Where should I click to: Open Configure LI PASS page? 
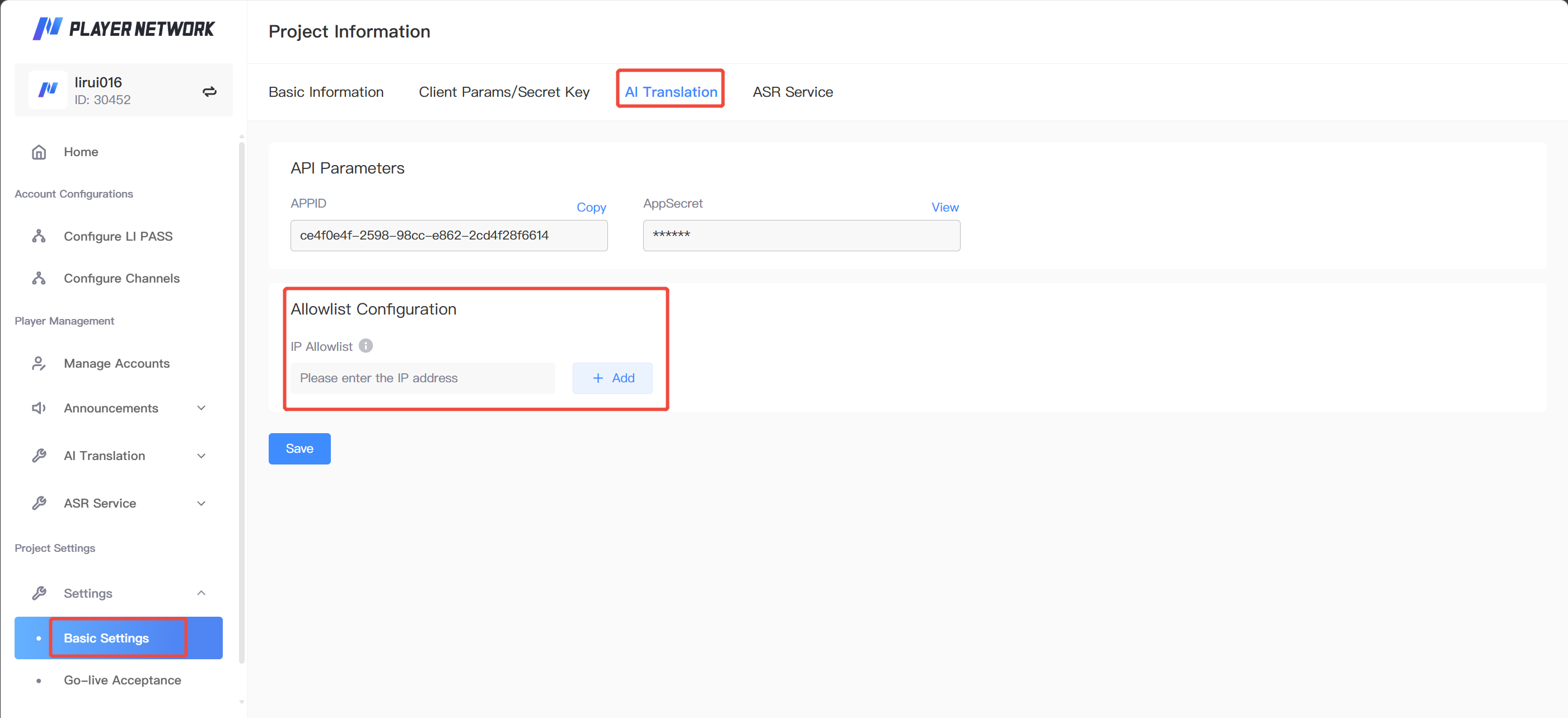point(119,236)
